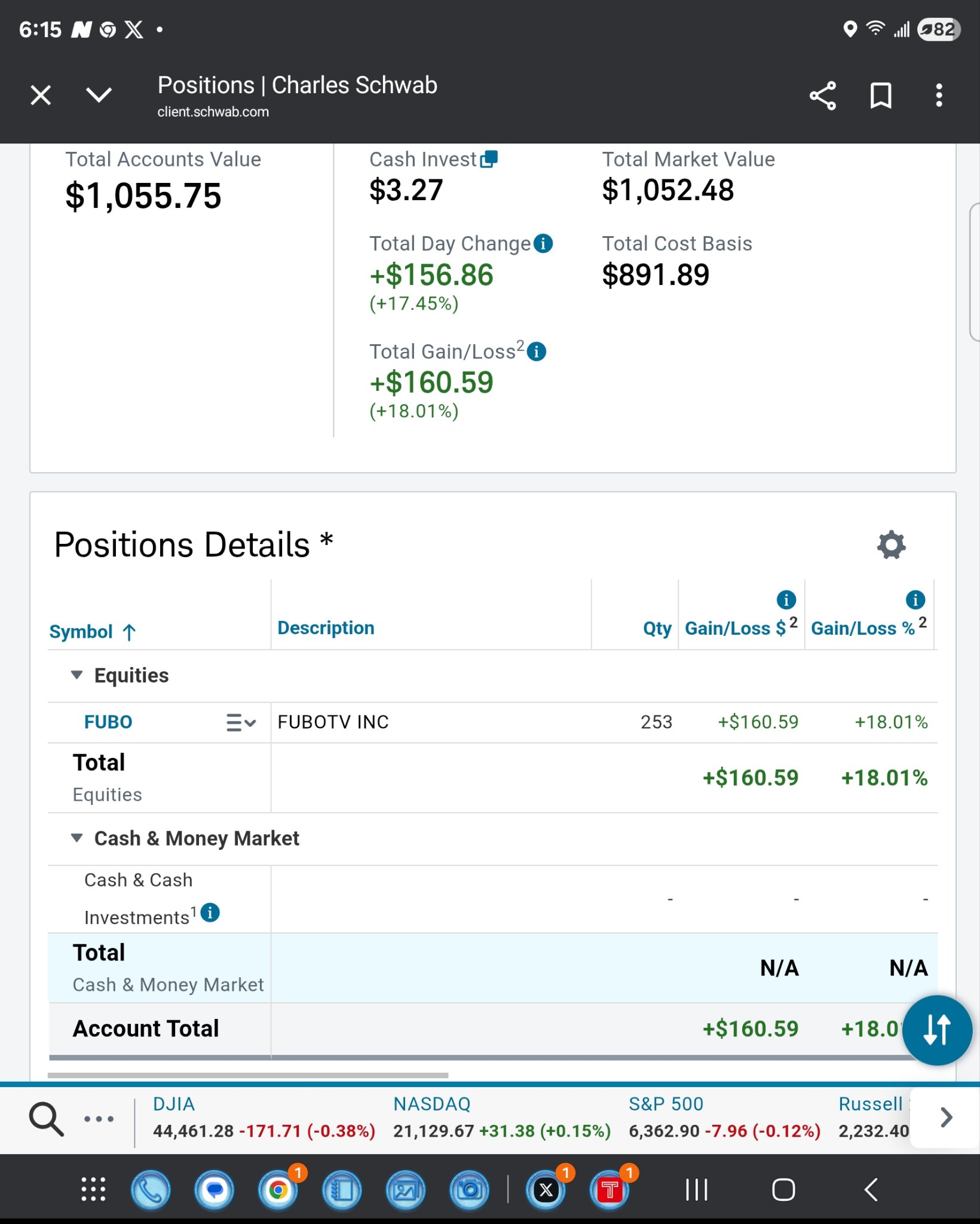Show info for Total Gain/Loss
980x1224 pixels.
point(537,351)
